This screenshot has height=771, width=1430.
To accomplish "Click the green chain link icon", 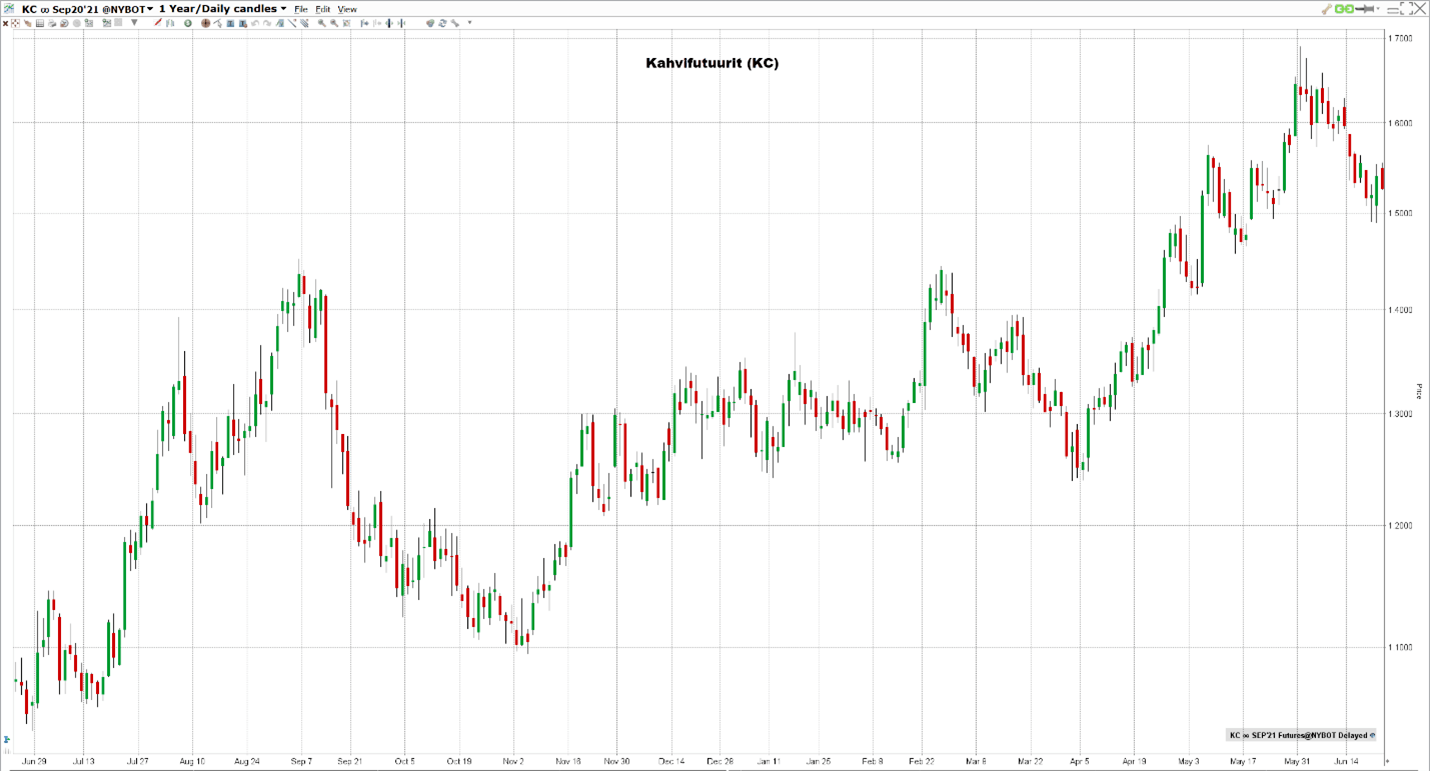I will pyautogui.click(x=1344, y=9).
